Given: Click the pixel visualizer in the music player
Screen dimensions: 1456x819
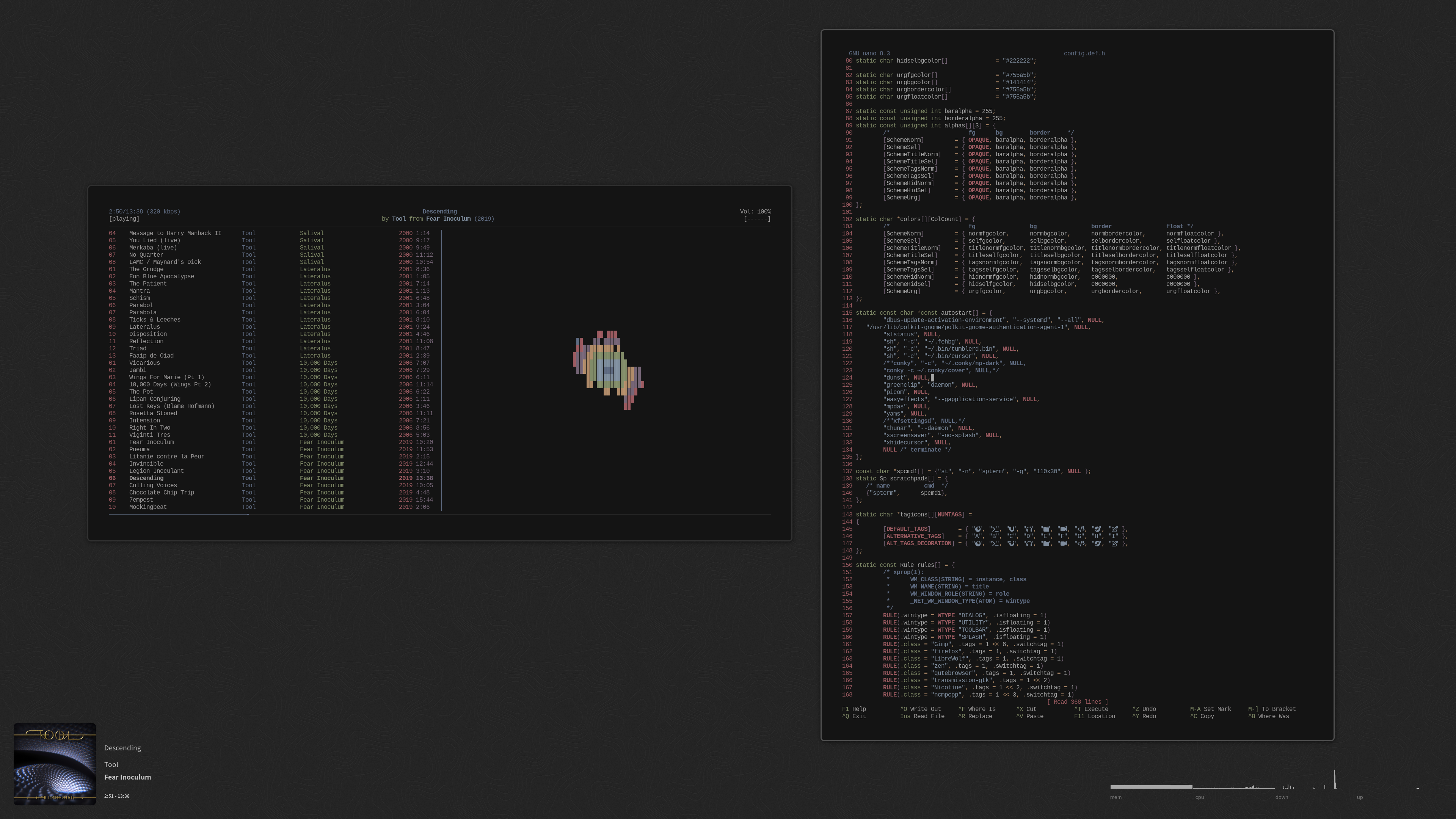Looking at the screenshot, I should [x=608, y=370].
